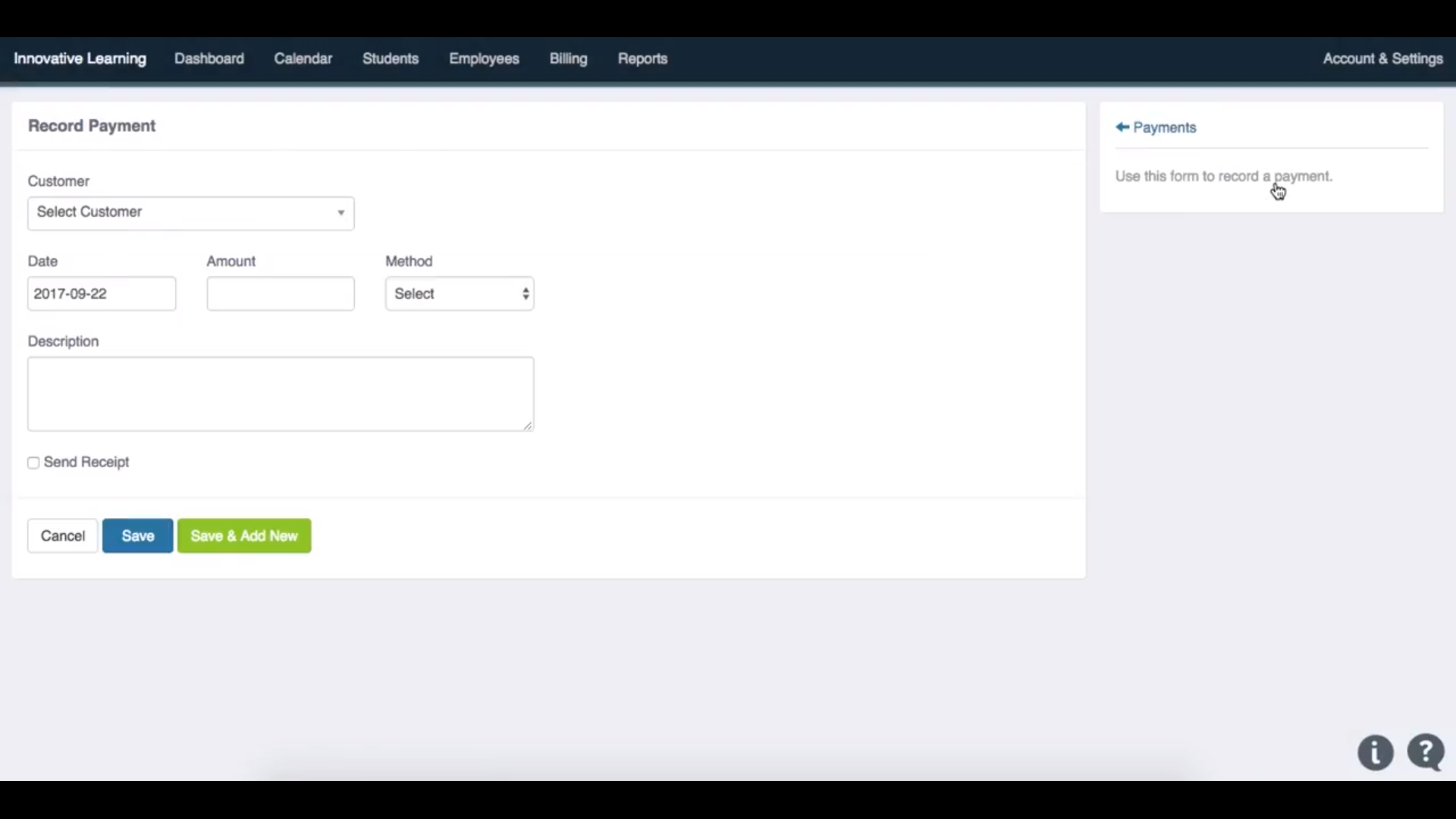
Task: Open the Dashboard nav item
Action: (209, 58)
